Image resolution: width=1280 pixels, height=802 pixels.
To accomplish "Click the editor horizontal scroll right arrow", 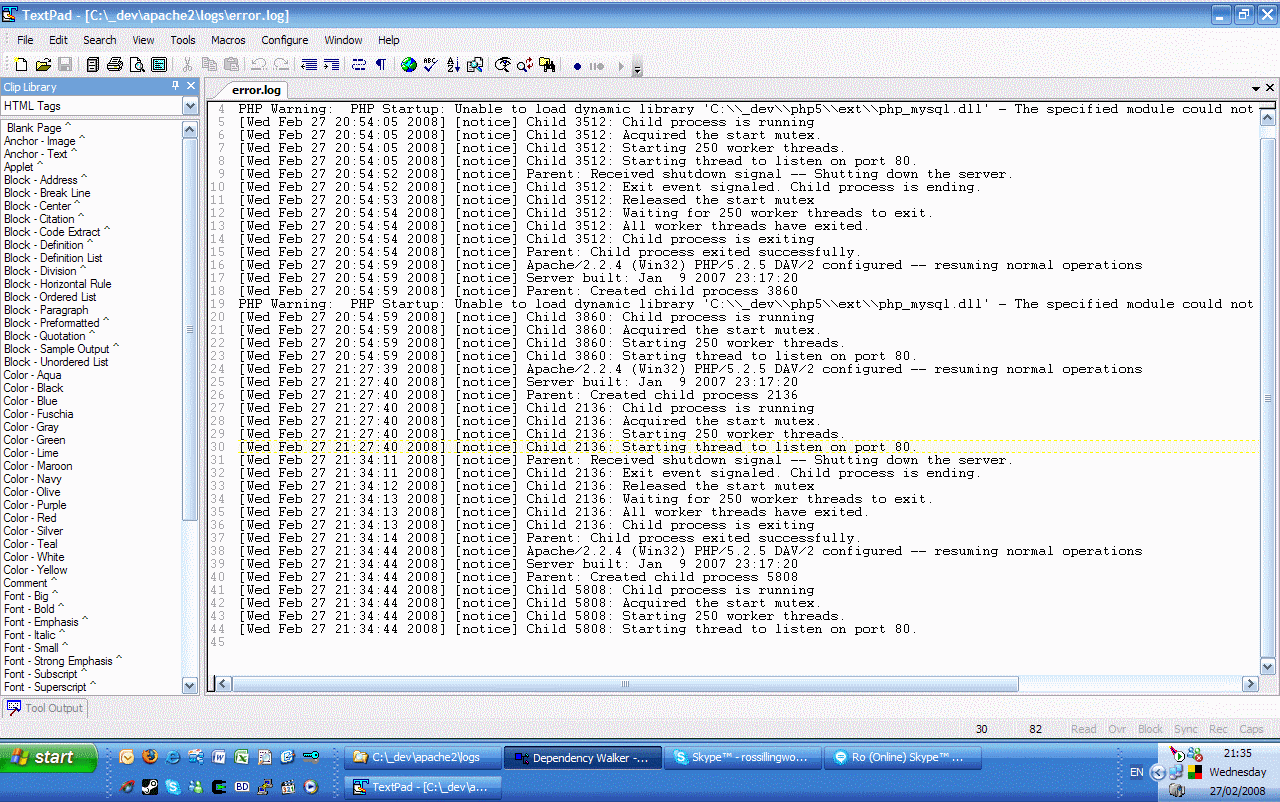I will coord(1250,684).
